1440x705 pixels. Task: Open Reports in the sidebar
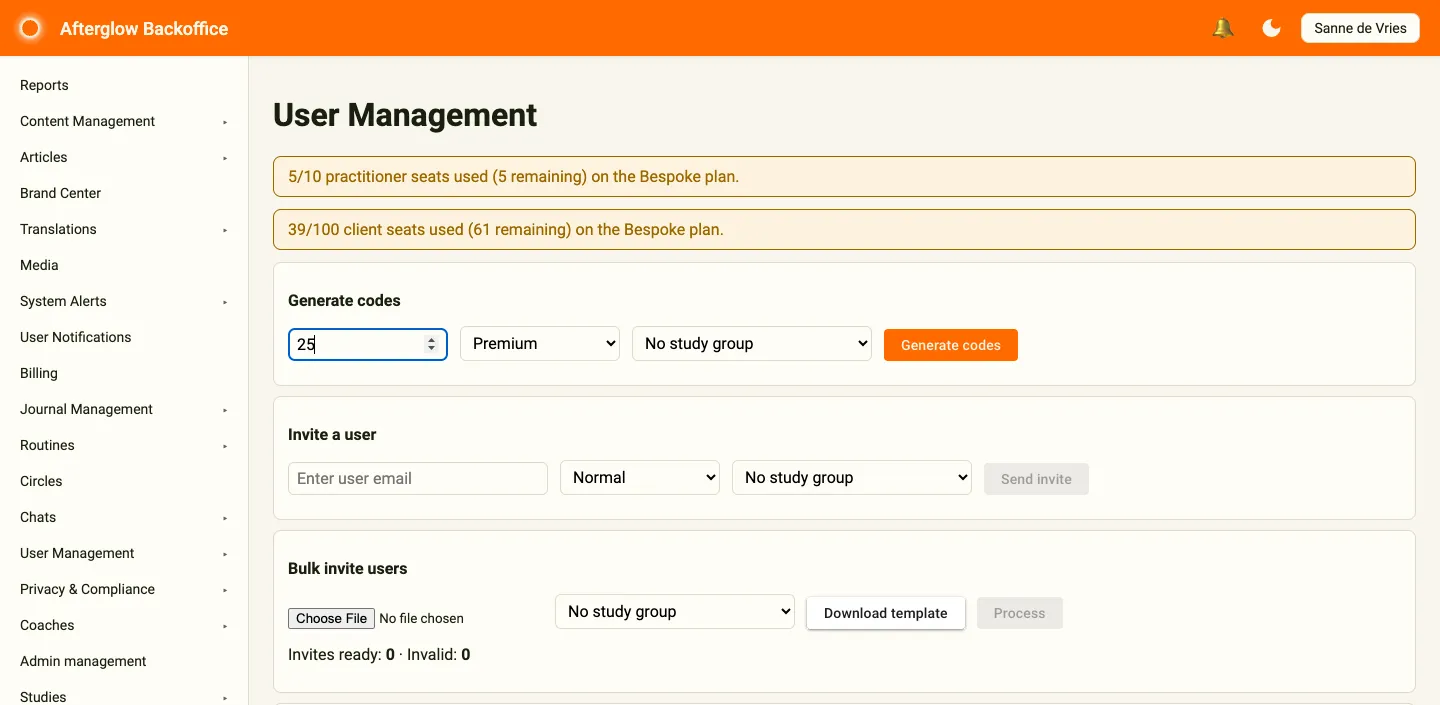click(44, 85)
